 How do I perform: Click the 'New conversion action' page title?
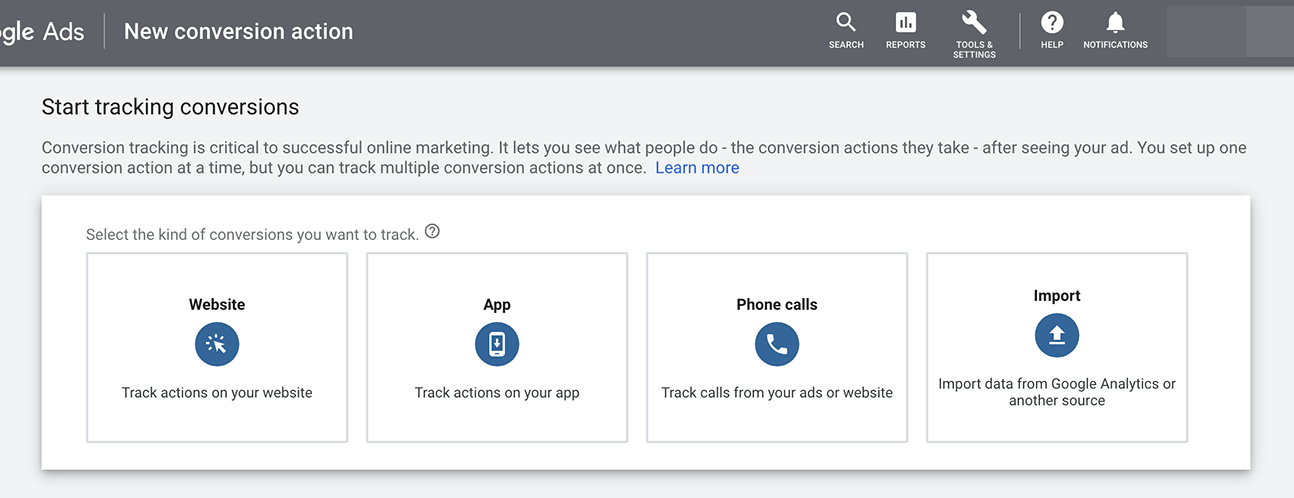pos(238,31)
